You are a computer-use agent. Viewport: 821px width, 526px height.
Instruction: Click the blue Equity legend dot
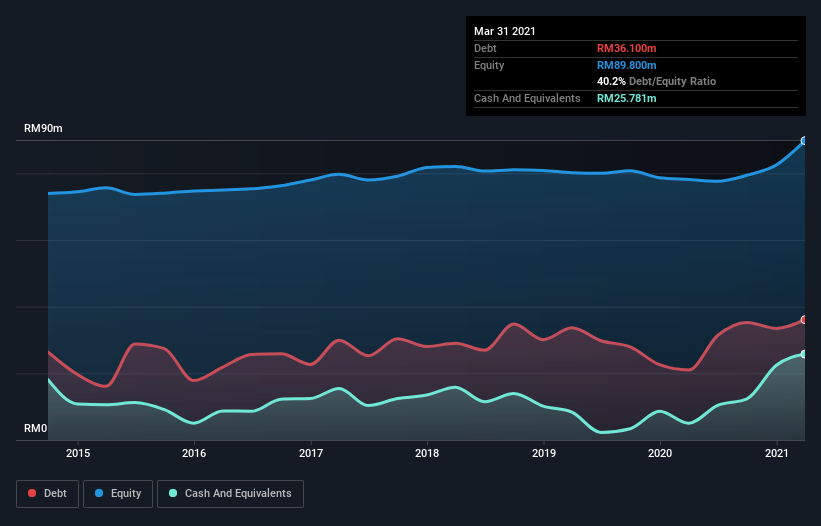pos(99,493)
